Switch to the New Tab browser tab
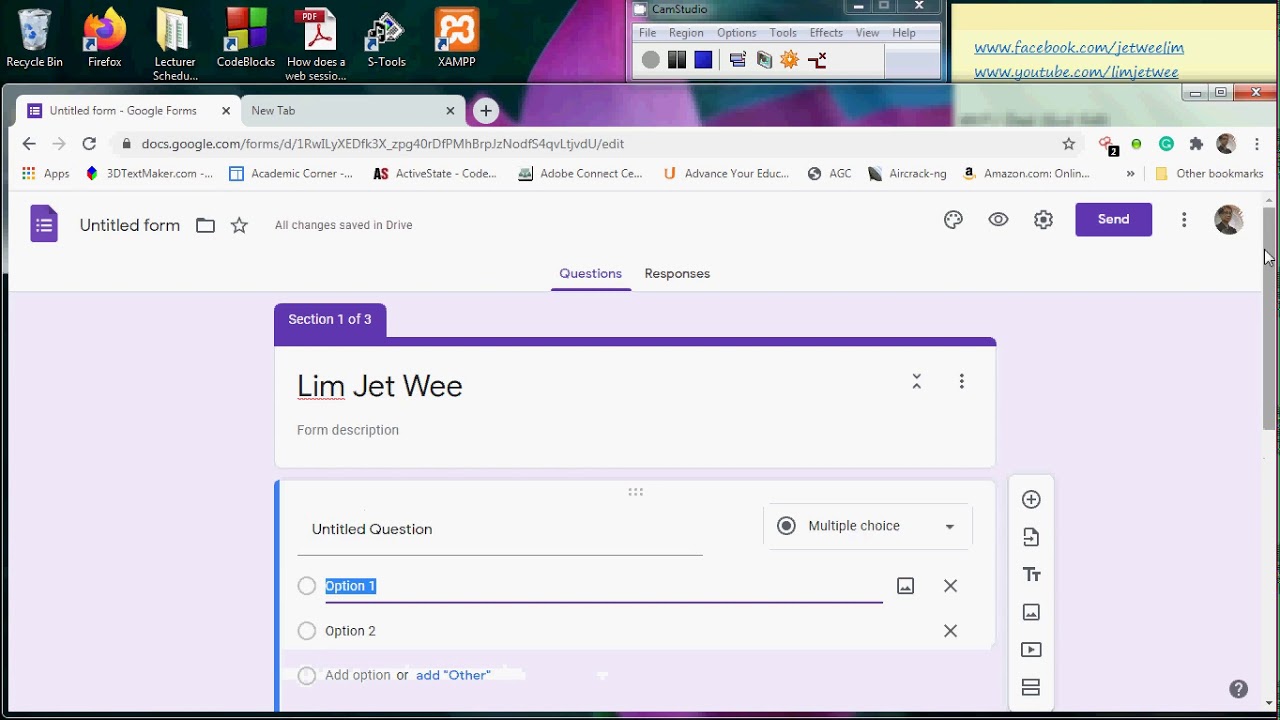 pyautogui.click(x=351, y=111)
